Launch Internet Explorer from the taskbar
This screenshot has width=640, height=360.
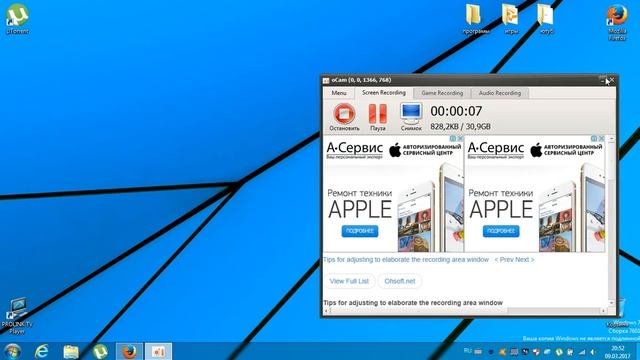[x=42, y=351]
